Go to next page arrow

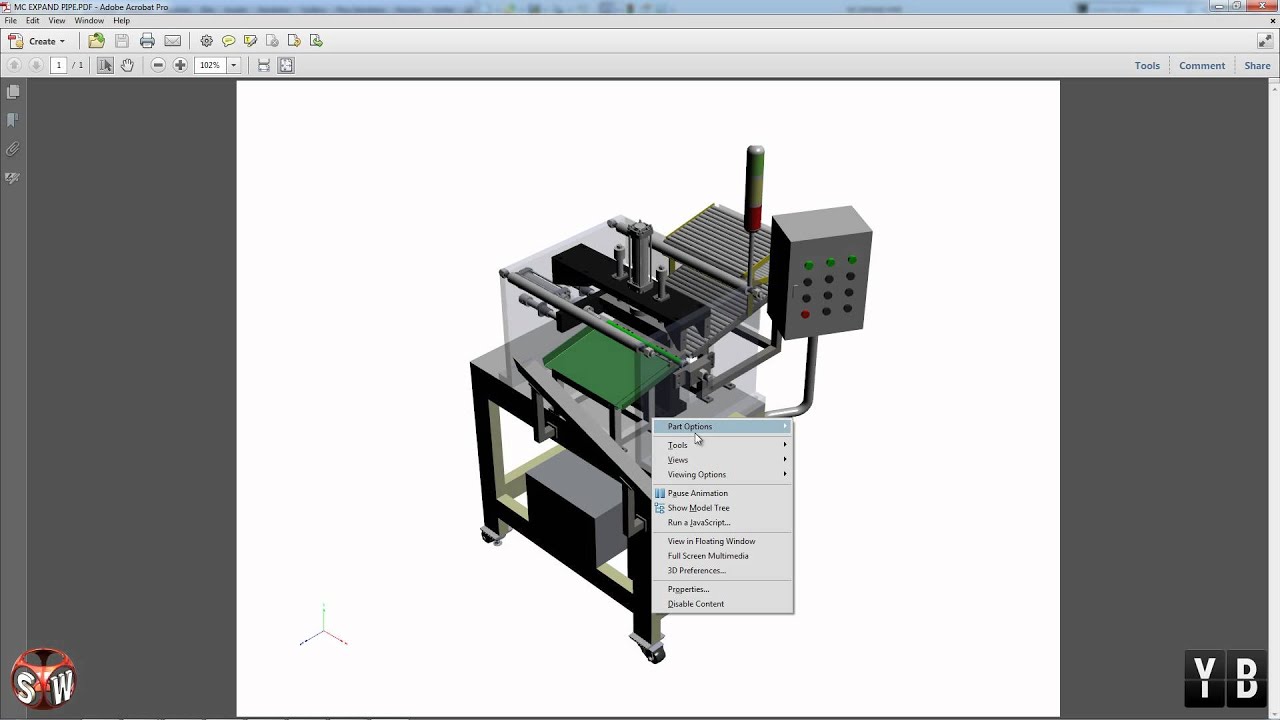pos(36,65)
